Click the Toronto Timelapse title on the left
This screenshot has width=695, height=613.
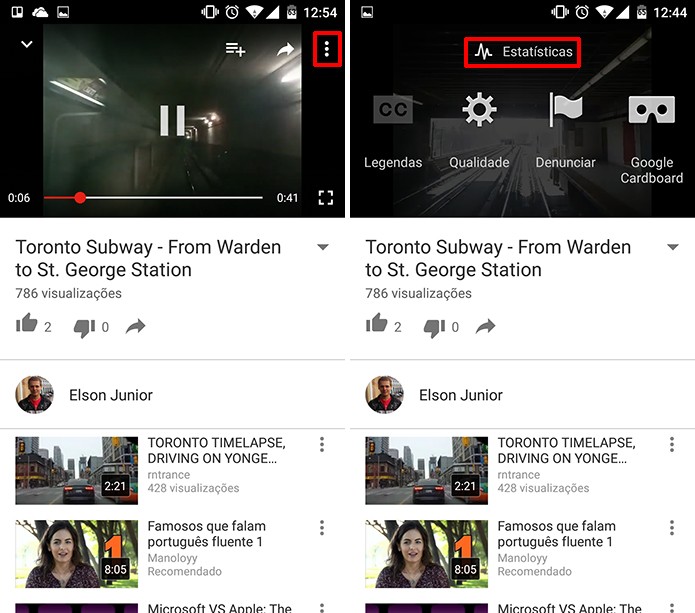(217, 450)
